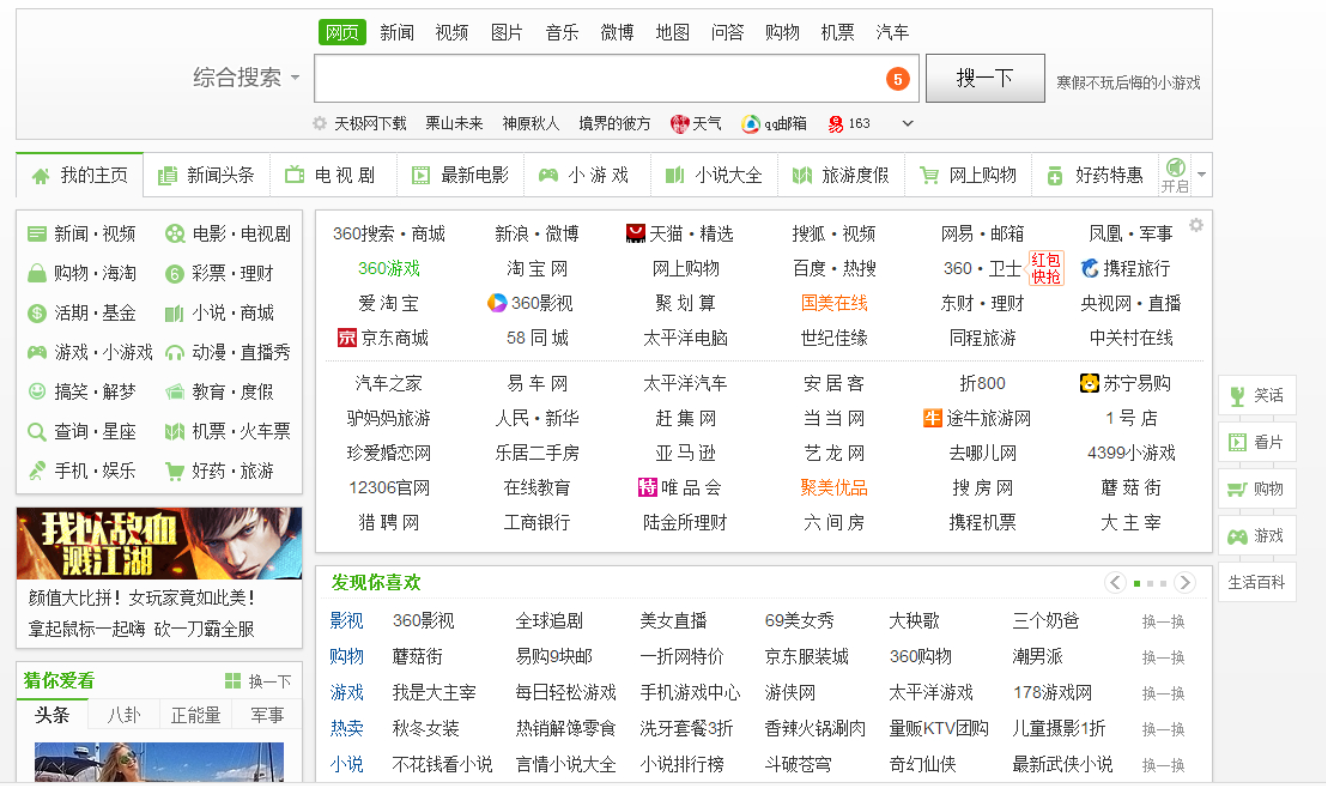This screenshot has width=1326, height=786.
Task: Click the 搜一下 search button
Action: [x=985, y=78]
